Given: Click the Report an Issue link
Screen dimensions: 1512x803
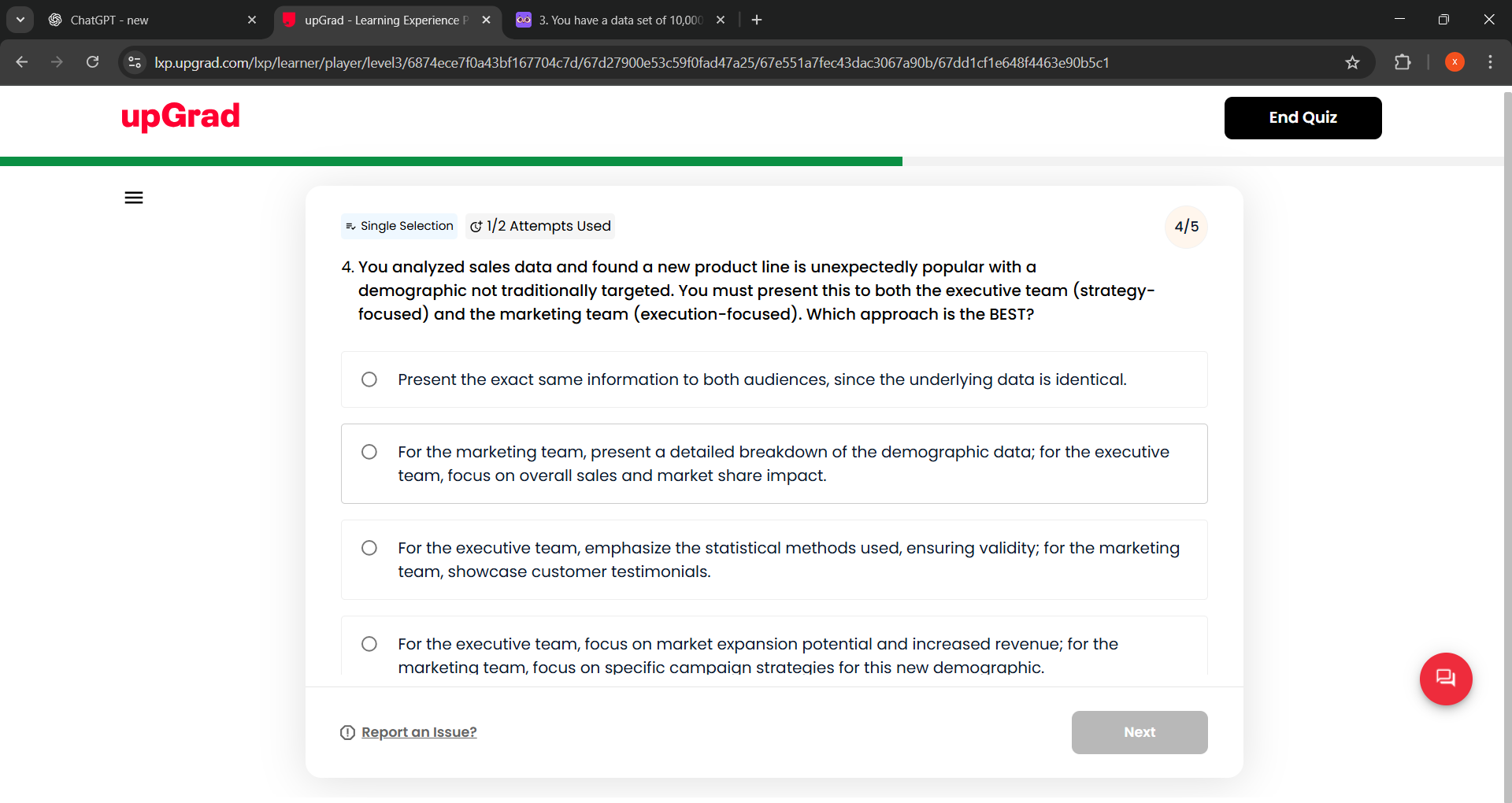Looking at the screenshot, I should coord(418,732).
